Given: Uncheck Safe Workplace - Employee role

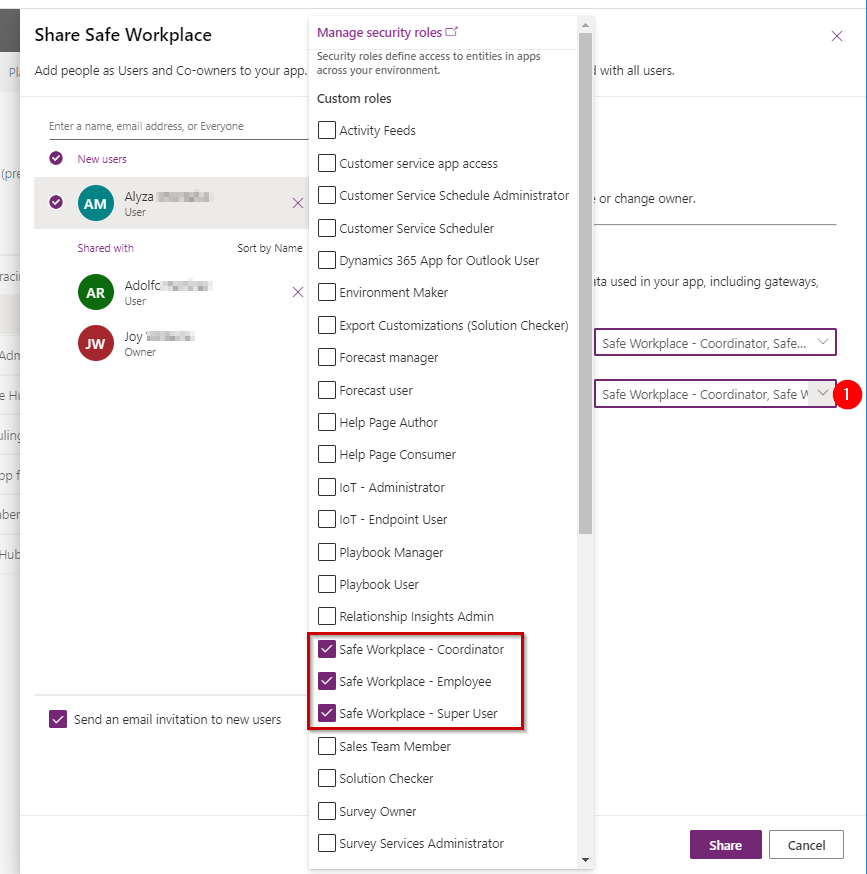Looking at the screenshot, I should pos(327,681).
